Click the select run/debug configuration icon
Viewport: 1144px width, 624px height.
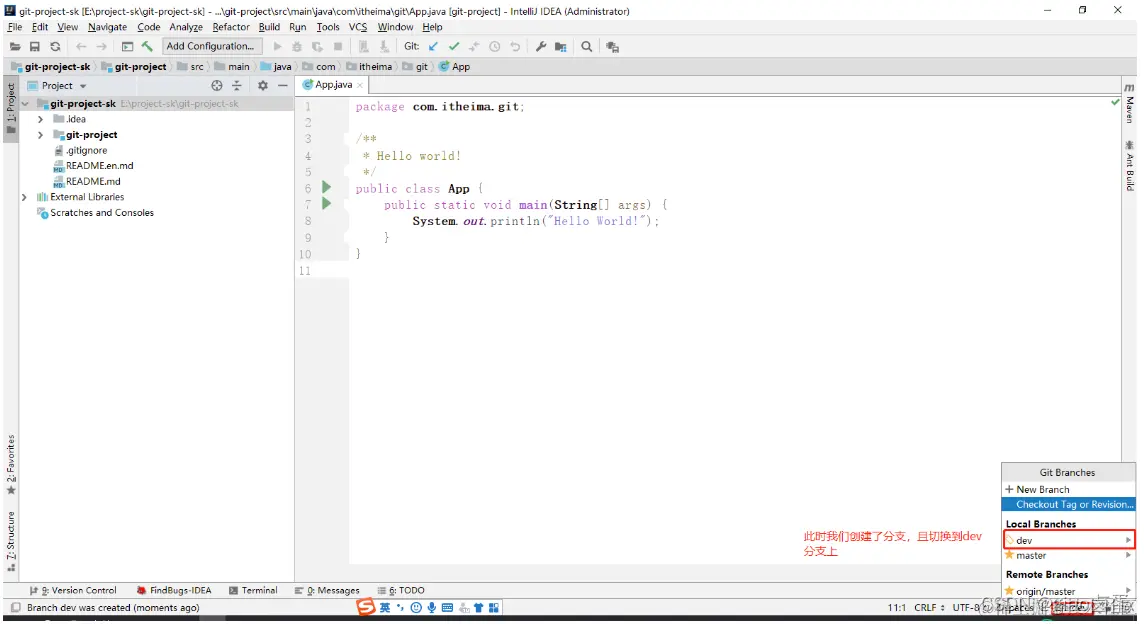[x=127, y=47]
